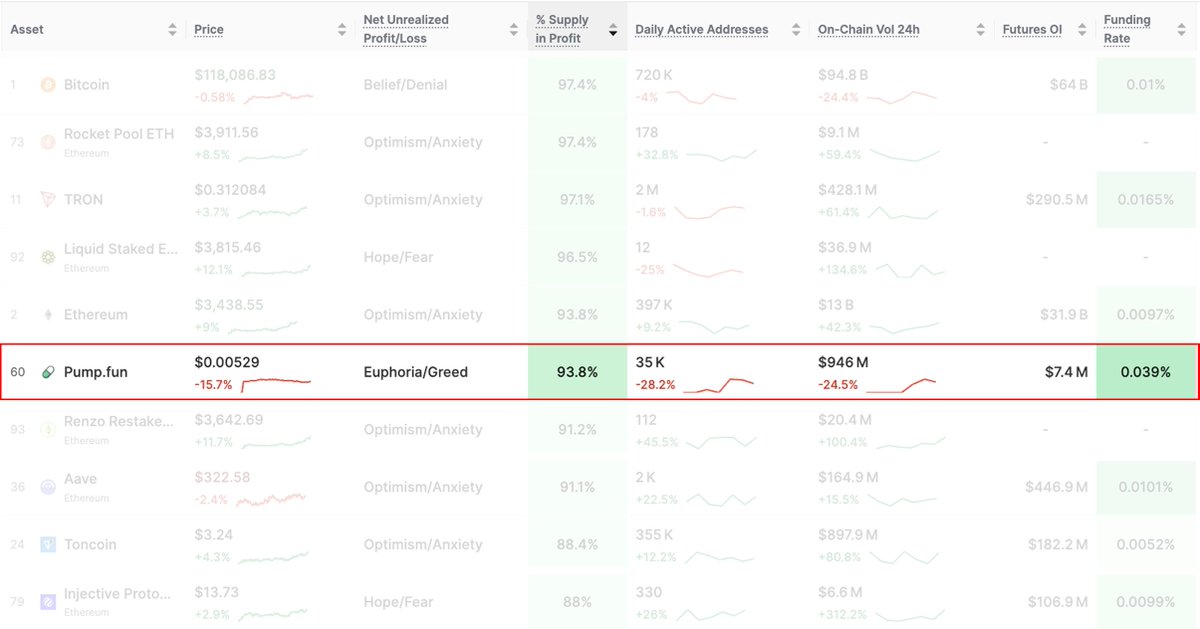Click the Rocket Pool ETH logo icon
The image size is (1200, 629).
pos(48,142)
